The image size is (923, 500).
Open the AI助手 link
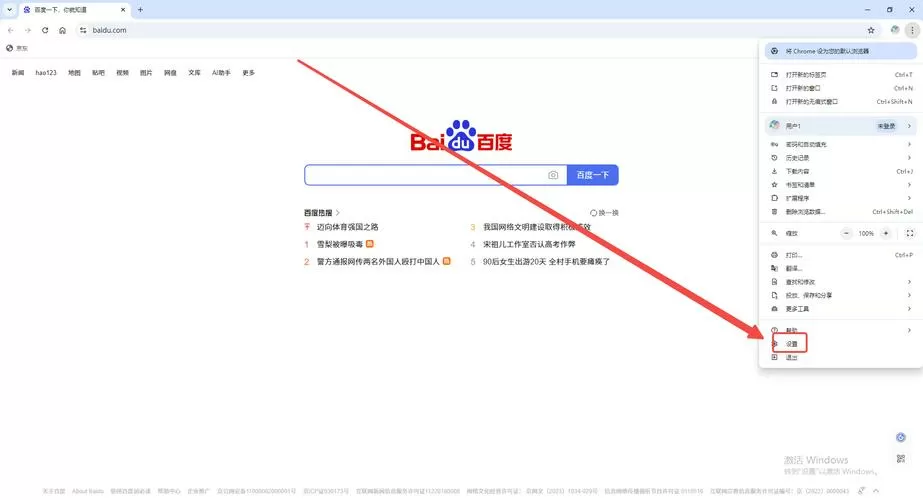221,72
